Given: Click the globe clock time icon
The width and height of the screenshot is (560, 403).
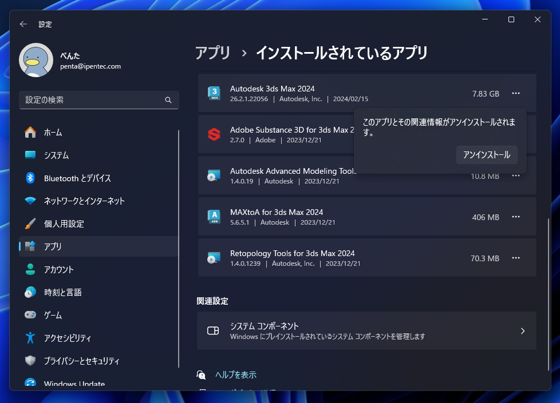Looking at the screenshot, I should 30,292.
